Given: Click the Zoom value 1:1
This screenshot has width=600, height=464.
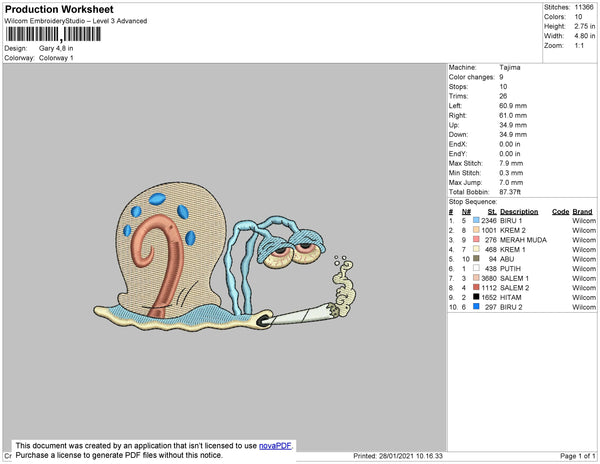Looking at the screenshot, I should pyautogui.click(x=579, y=46).
